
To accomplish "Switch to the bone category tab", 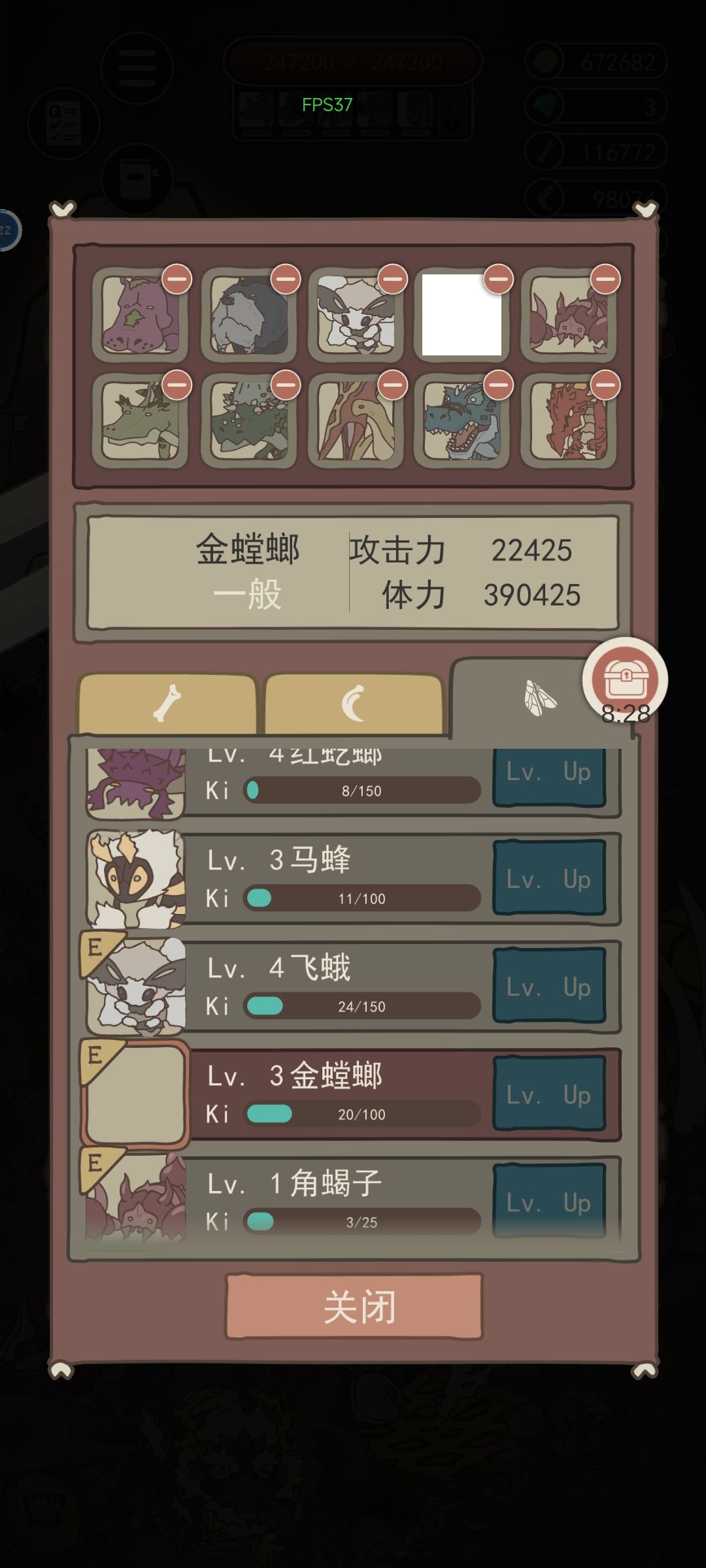I will coord(167,704).
